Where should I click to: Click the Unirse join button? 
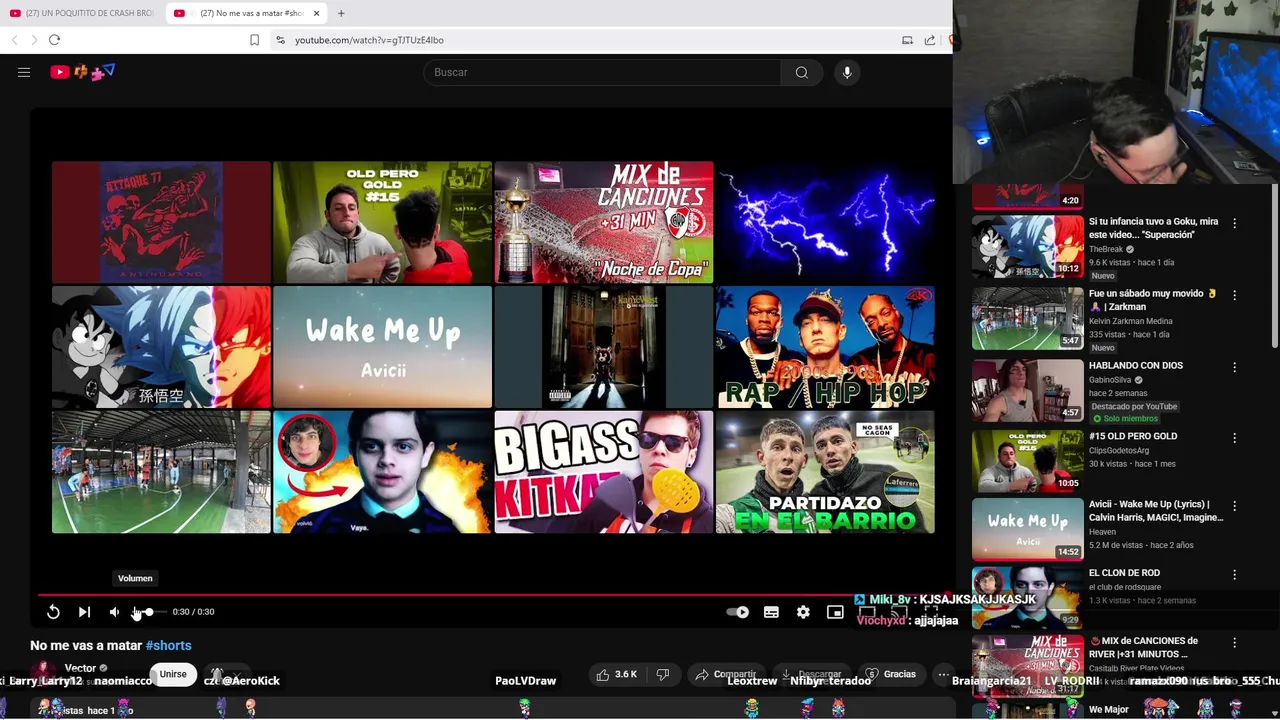173,674
